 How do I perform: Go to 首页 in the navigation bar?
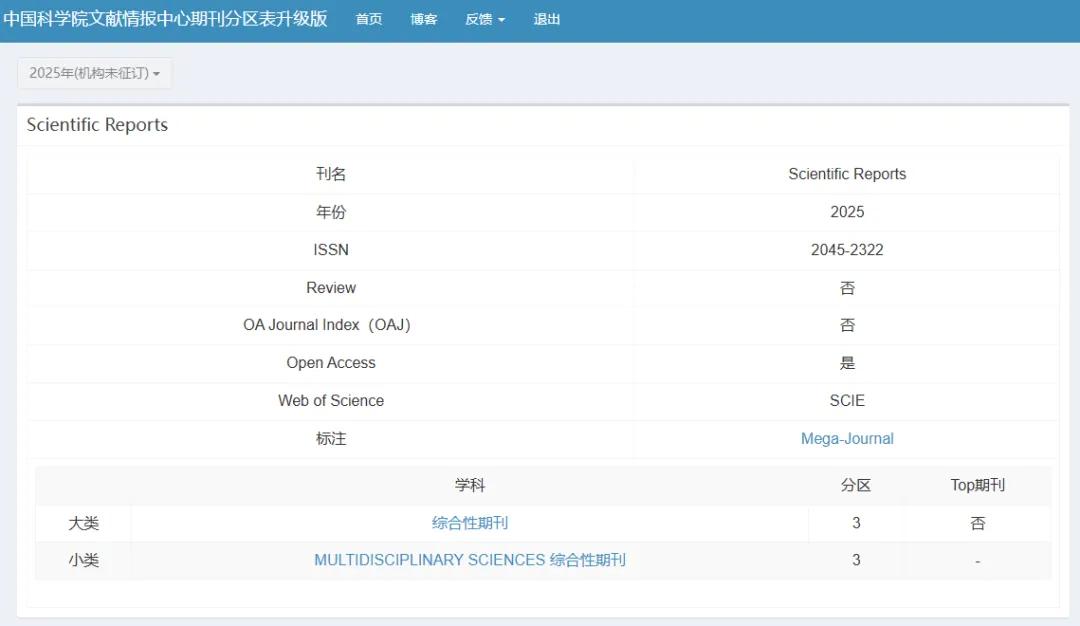coord(368,19)
